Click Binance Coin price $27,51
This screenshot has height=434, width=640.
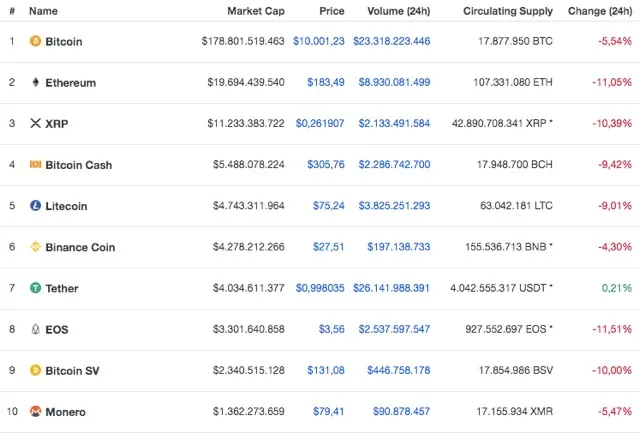(329, 247)
